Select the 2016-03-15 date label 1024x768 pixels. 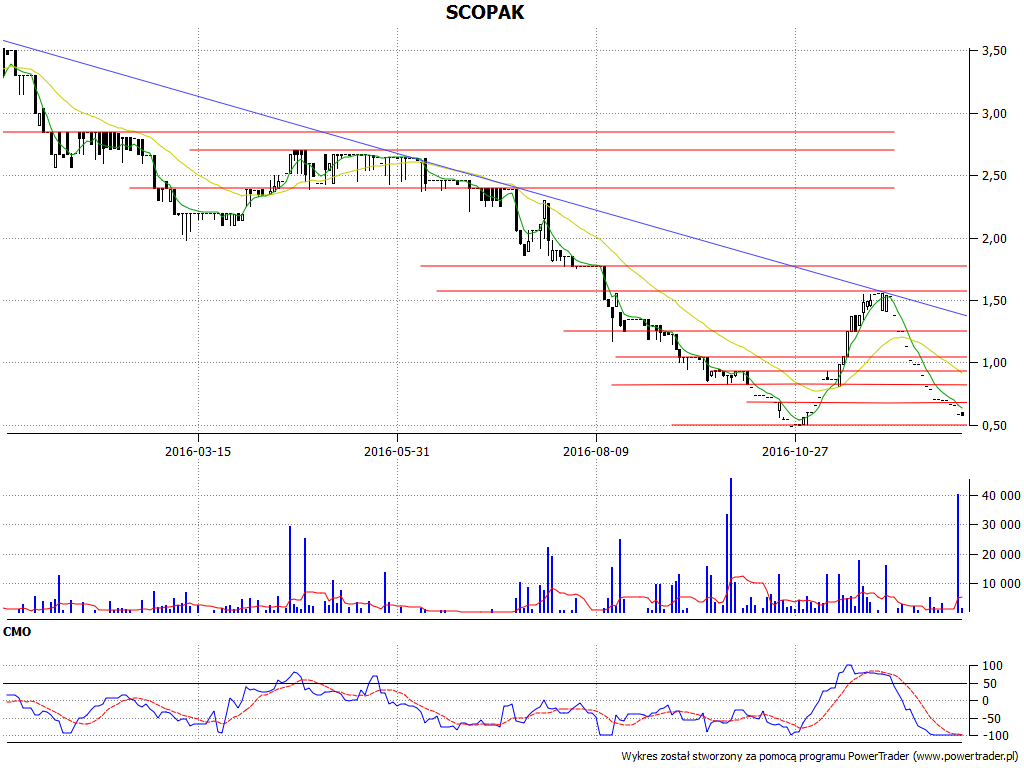click(x=198, y=451)
